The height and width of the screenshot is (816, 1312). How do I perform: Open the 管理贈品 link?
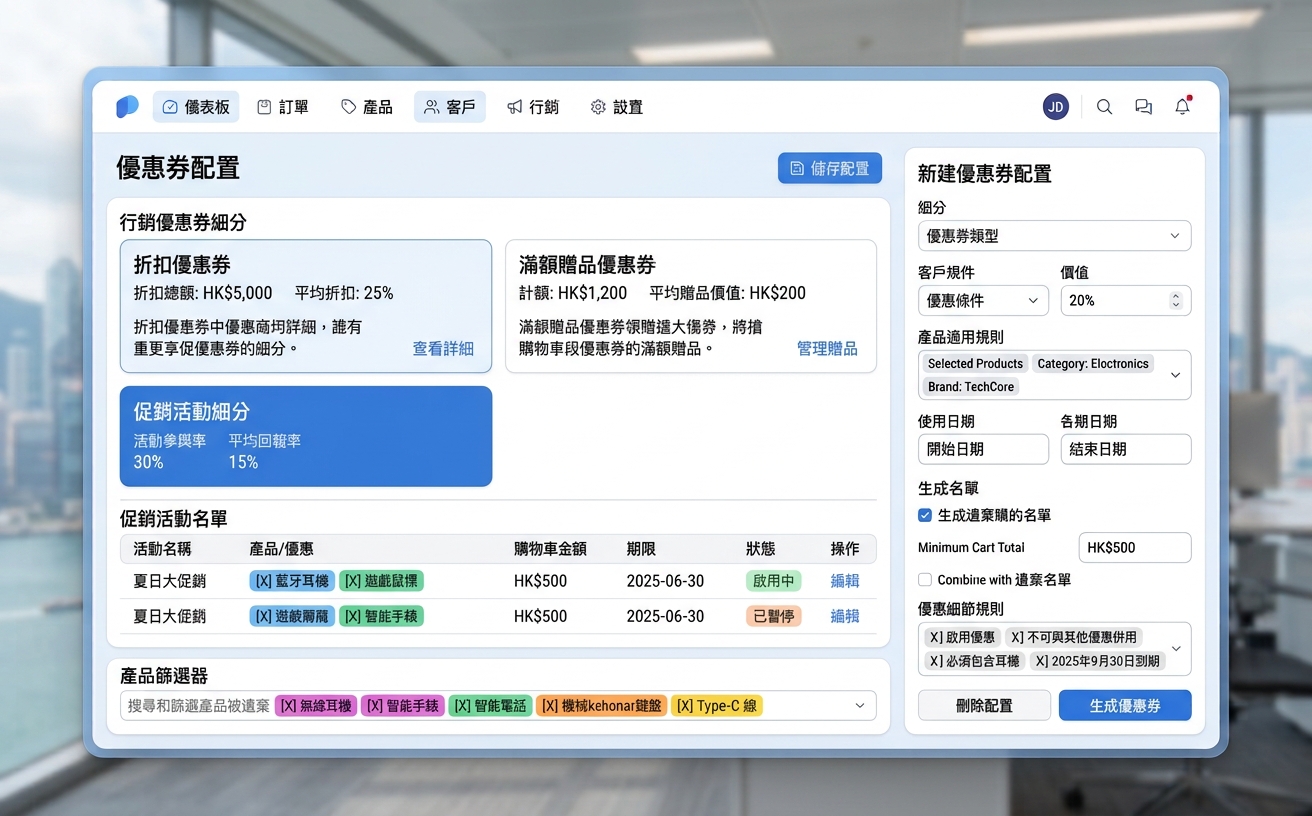pos(827,349)
